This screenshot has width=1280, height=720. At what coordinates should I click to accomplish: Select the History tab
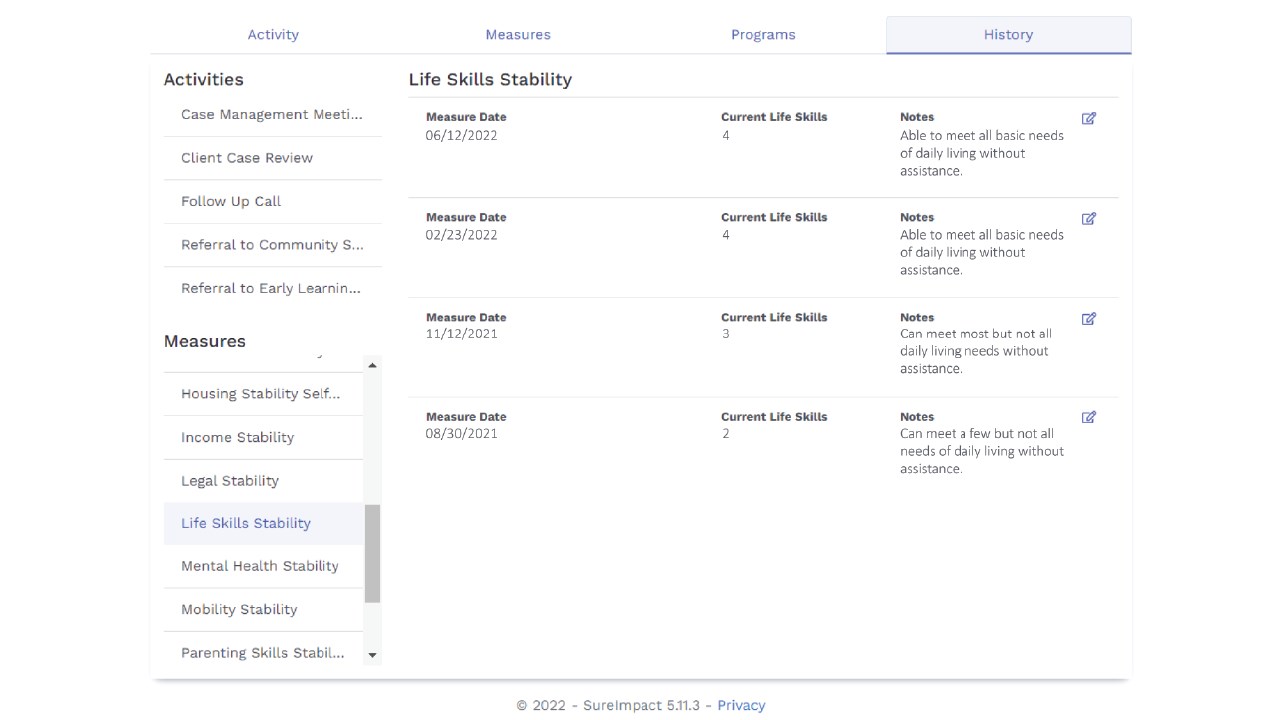click(x=1008, y=34)
